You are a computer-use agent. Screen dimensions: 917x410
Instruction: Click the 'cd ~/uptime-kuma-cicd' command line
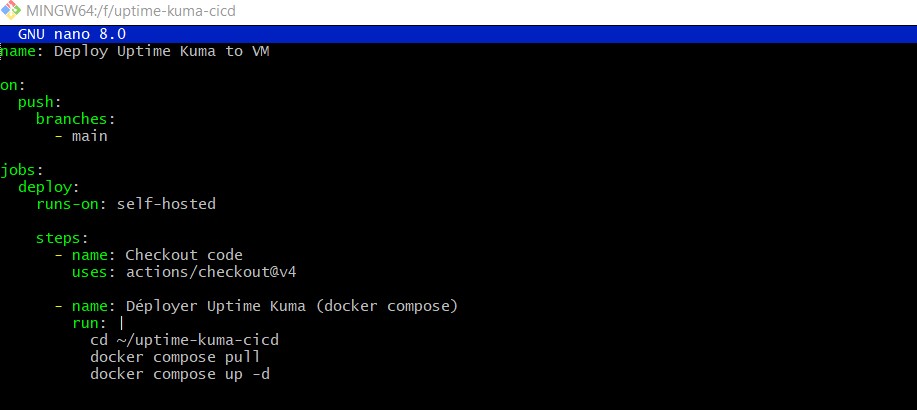point(184,340)
